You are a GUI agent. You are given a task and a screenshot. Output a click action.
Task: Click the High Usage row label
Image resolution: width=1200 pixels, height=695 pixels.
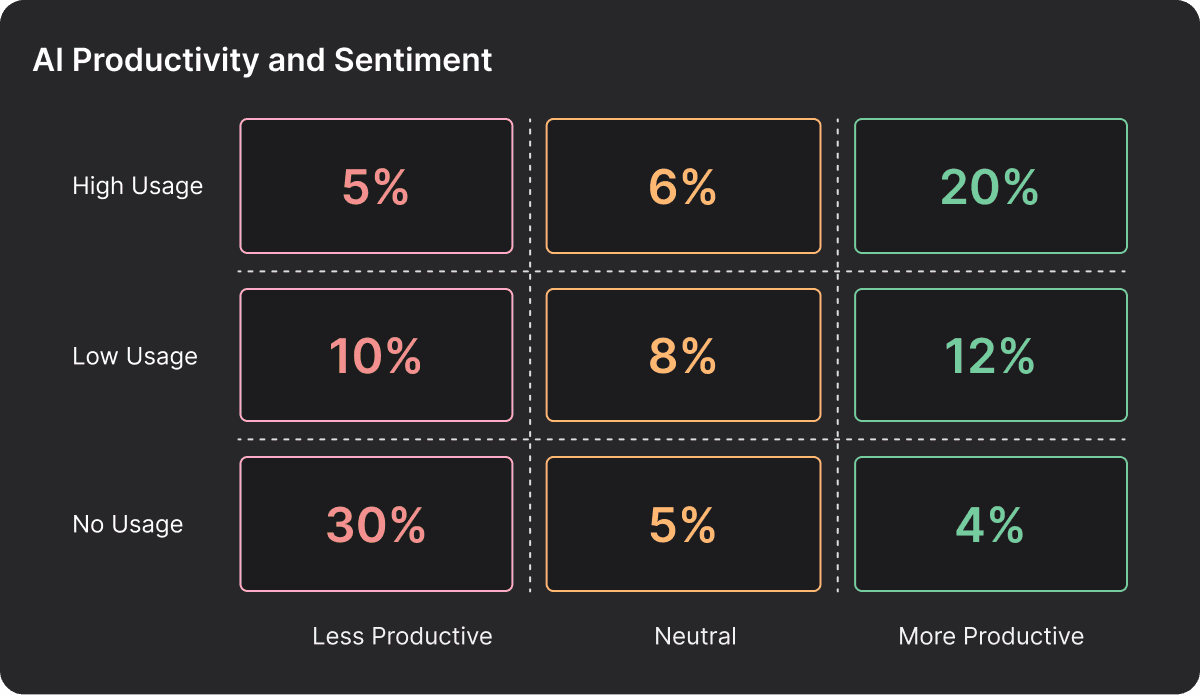(x=137, y=186)
